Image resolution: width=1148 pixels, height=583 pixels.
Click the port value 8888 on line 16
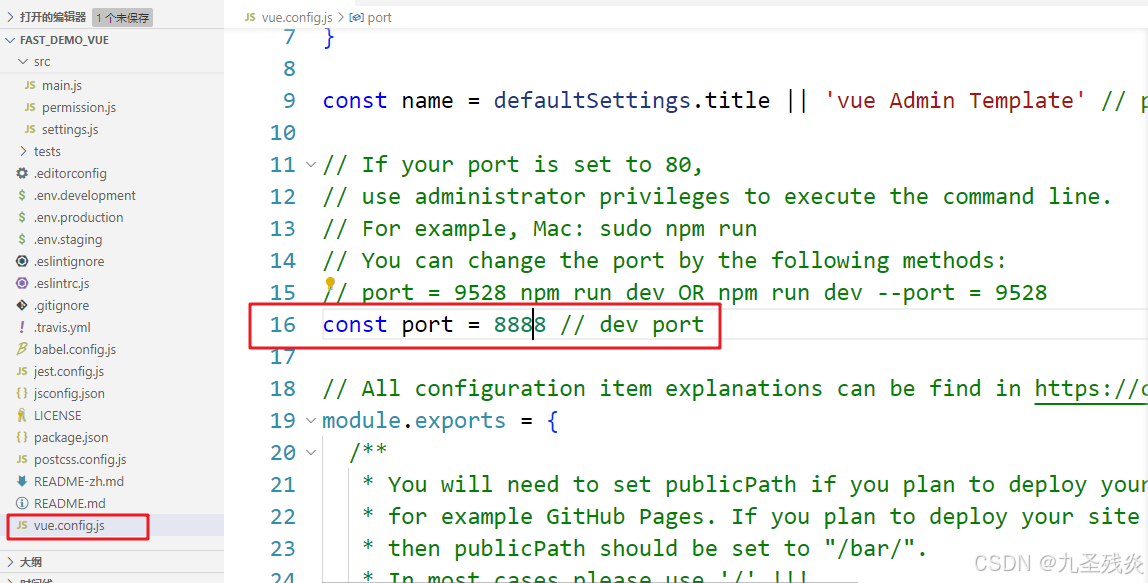(520, 324)
